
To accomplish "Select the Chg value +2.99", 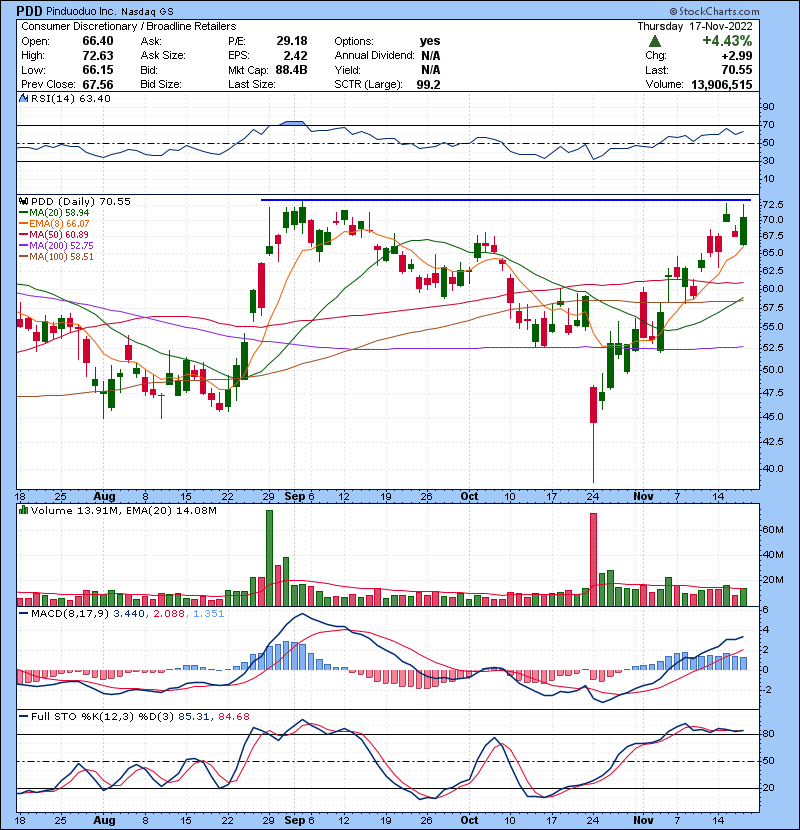I will point(736,55).
